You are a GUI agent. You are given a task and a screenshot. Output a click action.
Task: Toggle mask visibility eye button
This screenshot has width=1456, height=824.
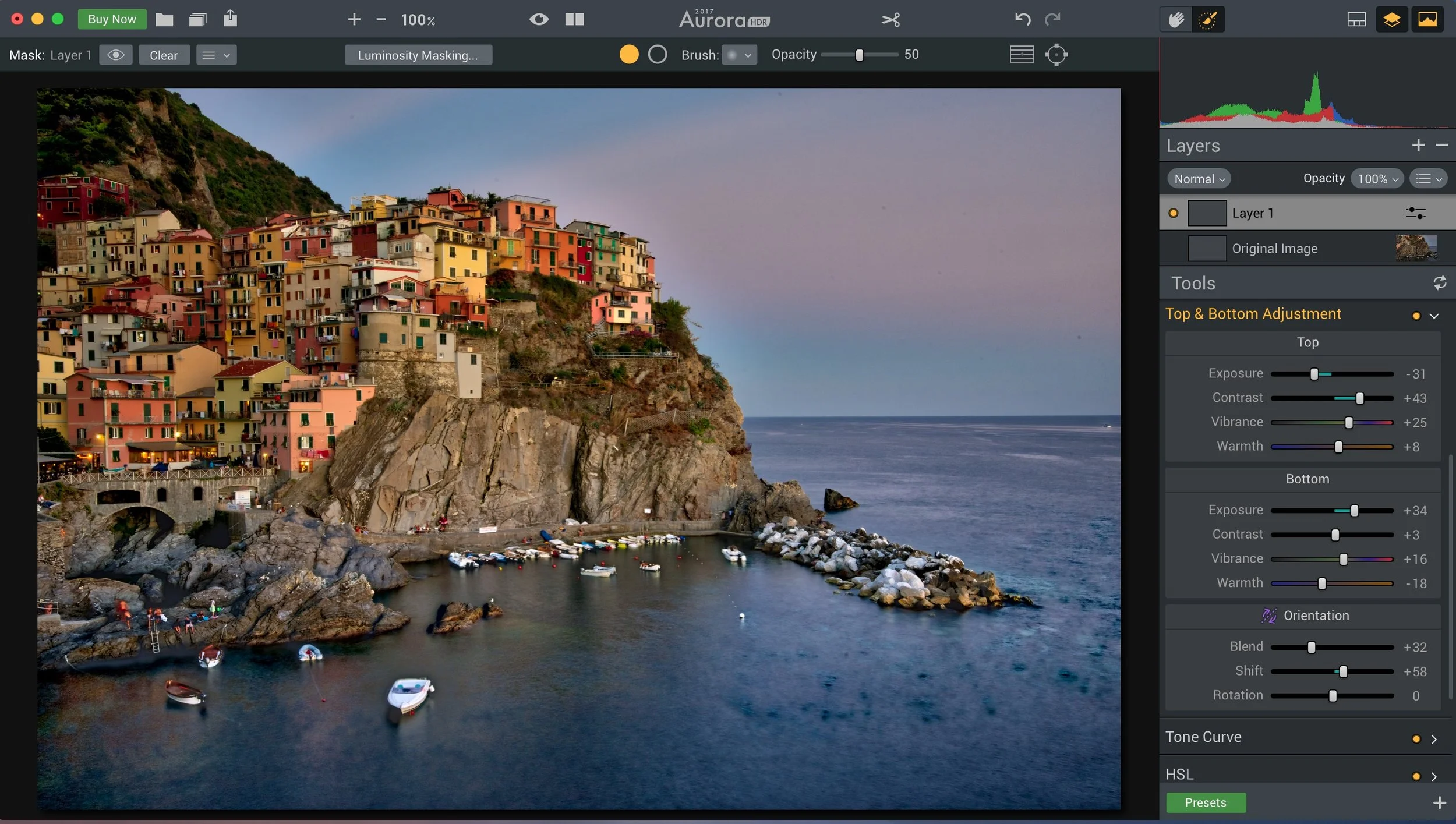tap(115, 55)
